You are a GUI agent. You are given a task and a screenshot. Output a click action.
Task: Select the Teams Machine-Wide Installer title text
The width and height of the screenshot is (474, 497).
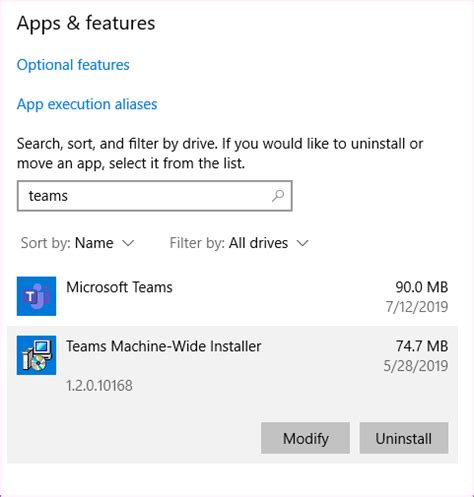point(164,346)
